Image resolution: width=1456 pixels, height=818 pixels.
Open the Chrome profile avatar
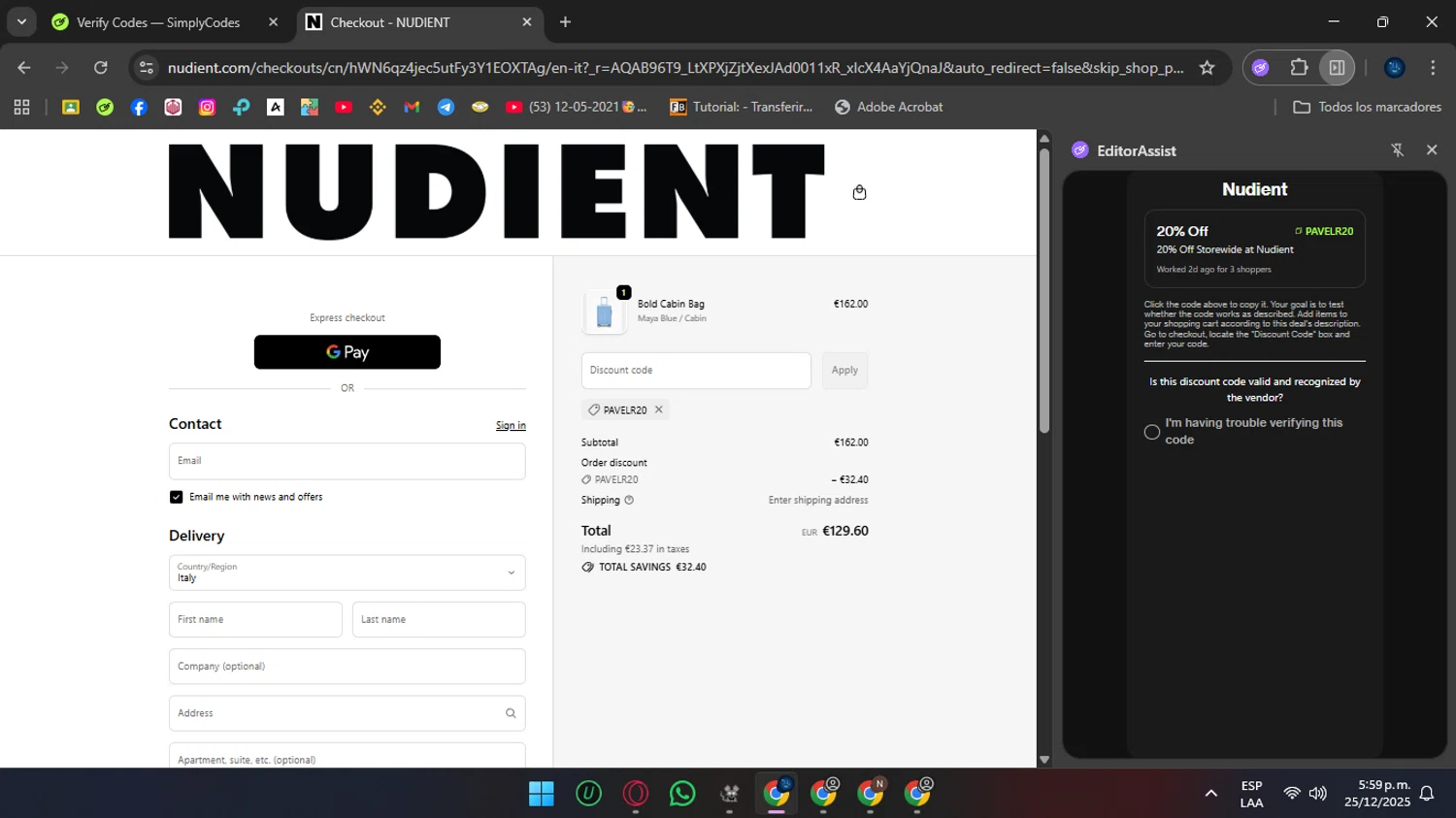(1395, 68)
